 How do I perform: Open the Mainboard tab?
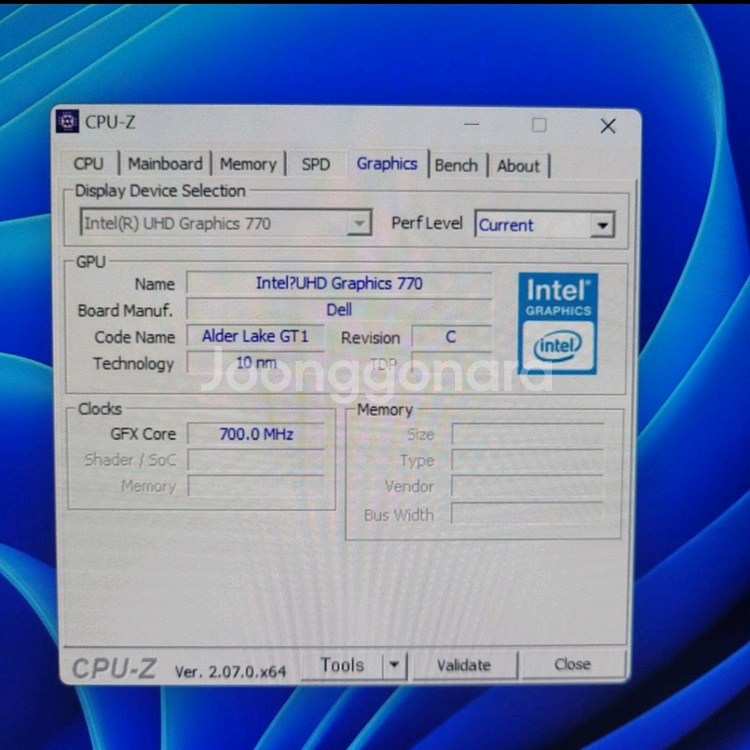click(165, 164)
